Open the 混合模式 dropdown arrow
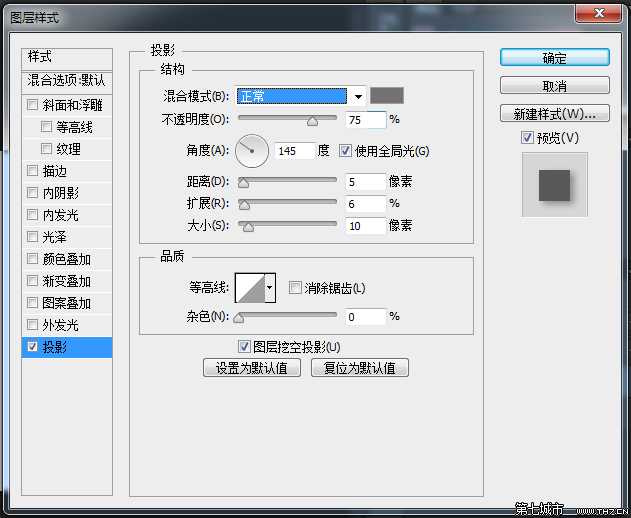Viewport: 631px width, 518px height. click(x=358, y=96)
